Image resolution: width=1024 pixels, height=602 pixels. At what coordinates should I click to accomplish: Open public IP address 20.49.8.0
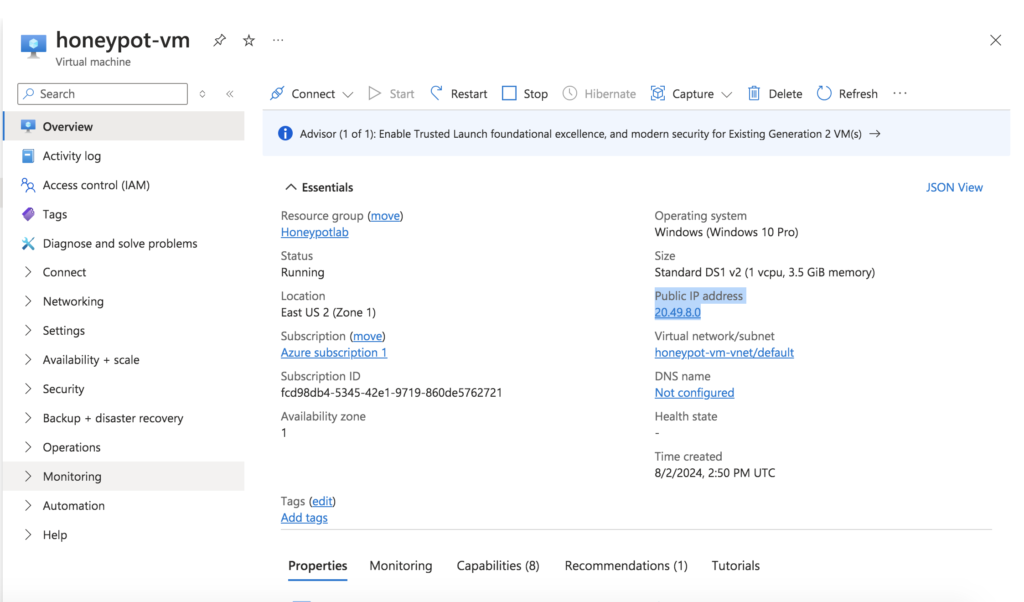(677, 313)
